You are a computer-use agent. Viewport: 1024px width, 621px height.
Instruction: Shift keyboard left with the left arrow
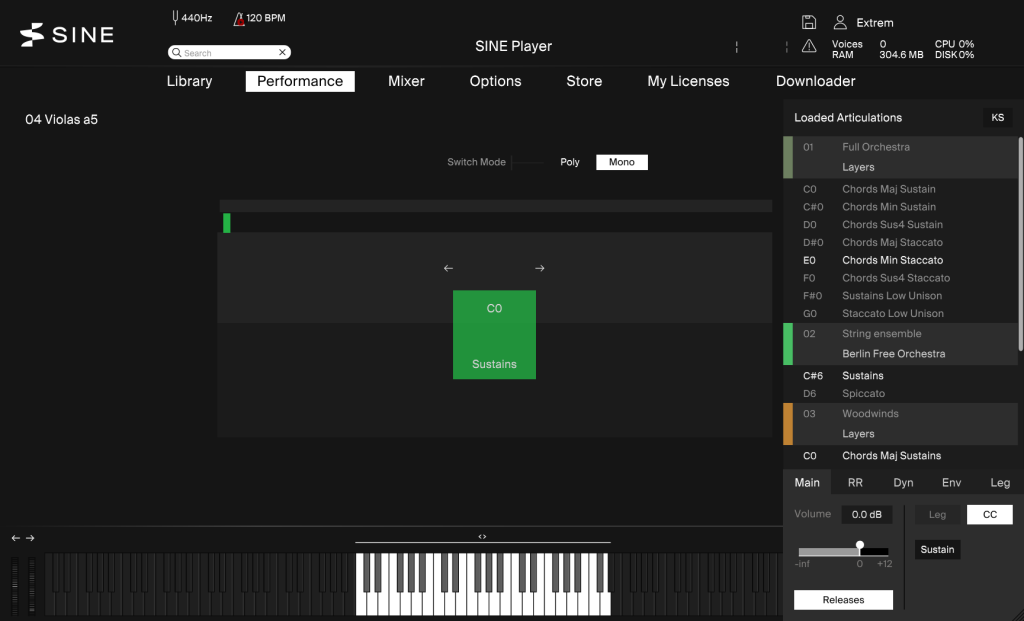pos(16,538)
